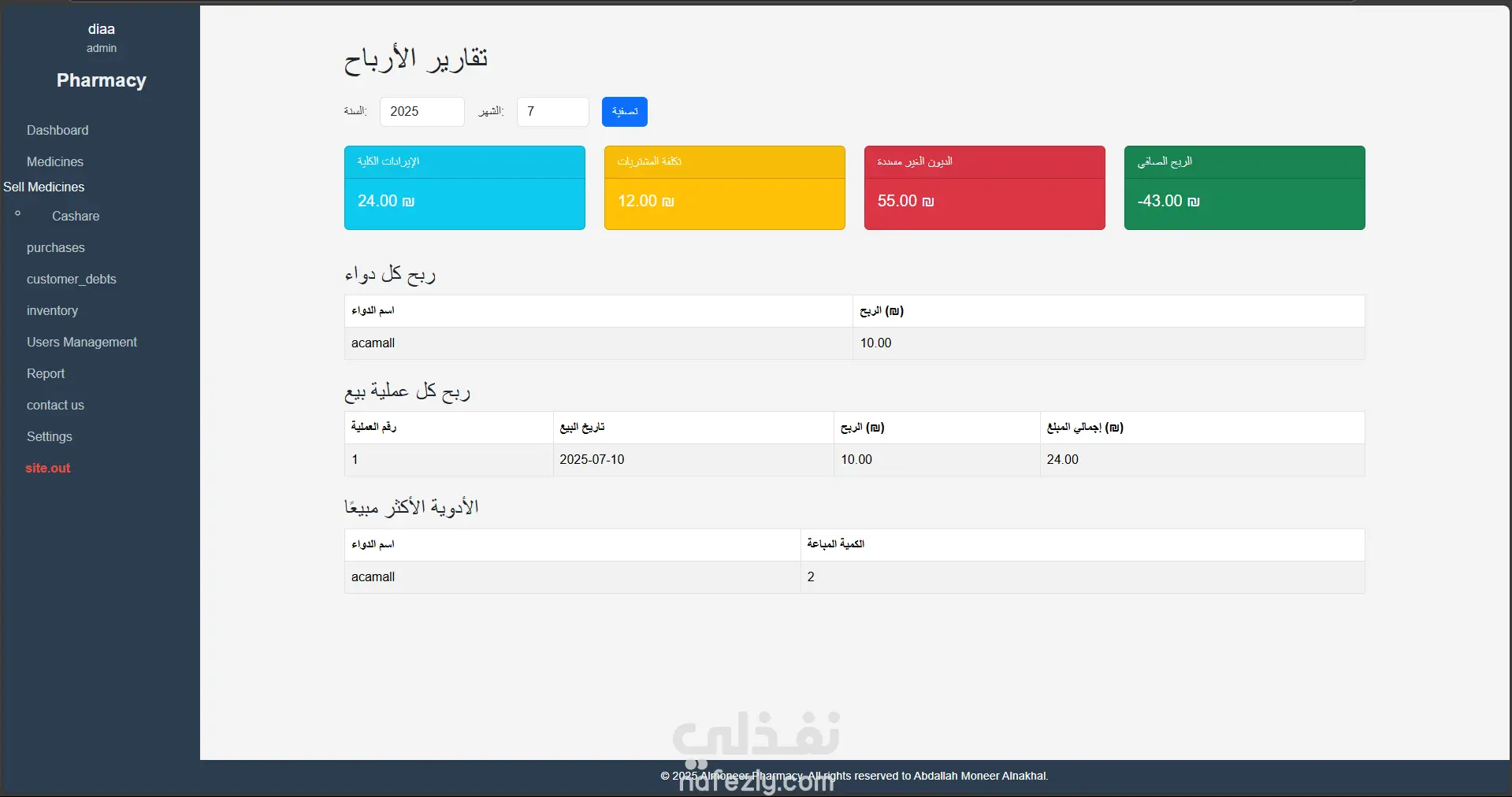Click the year field showing 2025
The width and height of the screenshot is (1512, 797).
click(x=422, y=112)
